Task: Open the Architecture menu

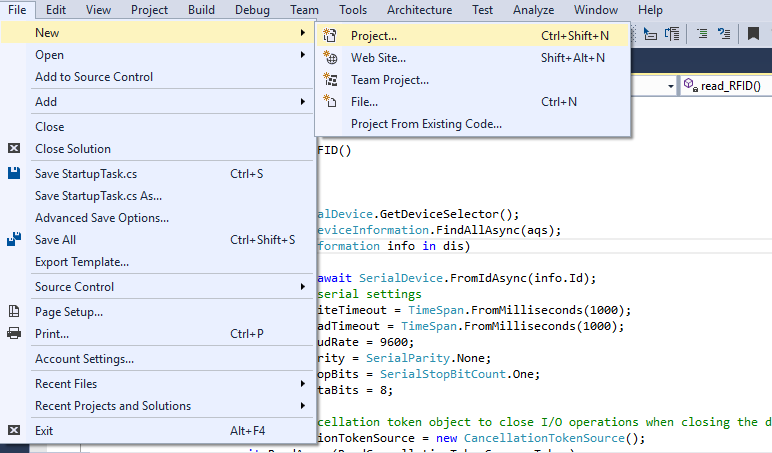Action: (419, 10)
